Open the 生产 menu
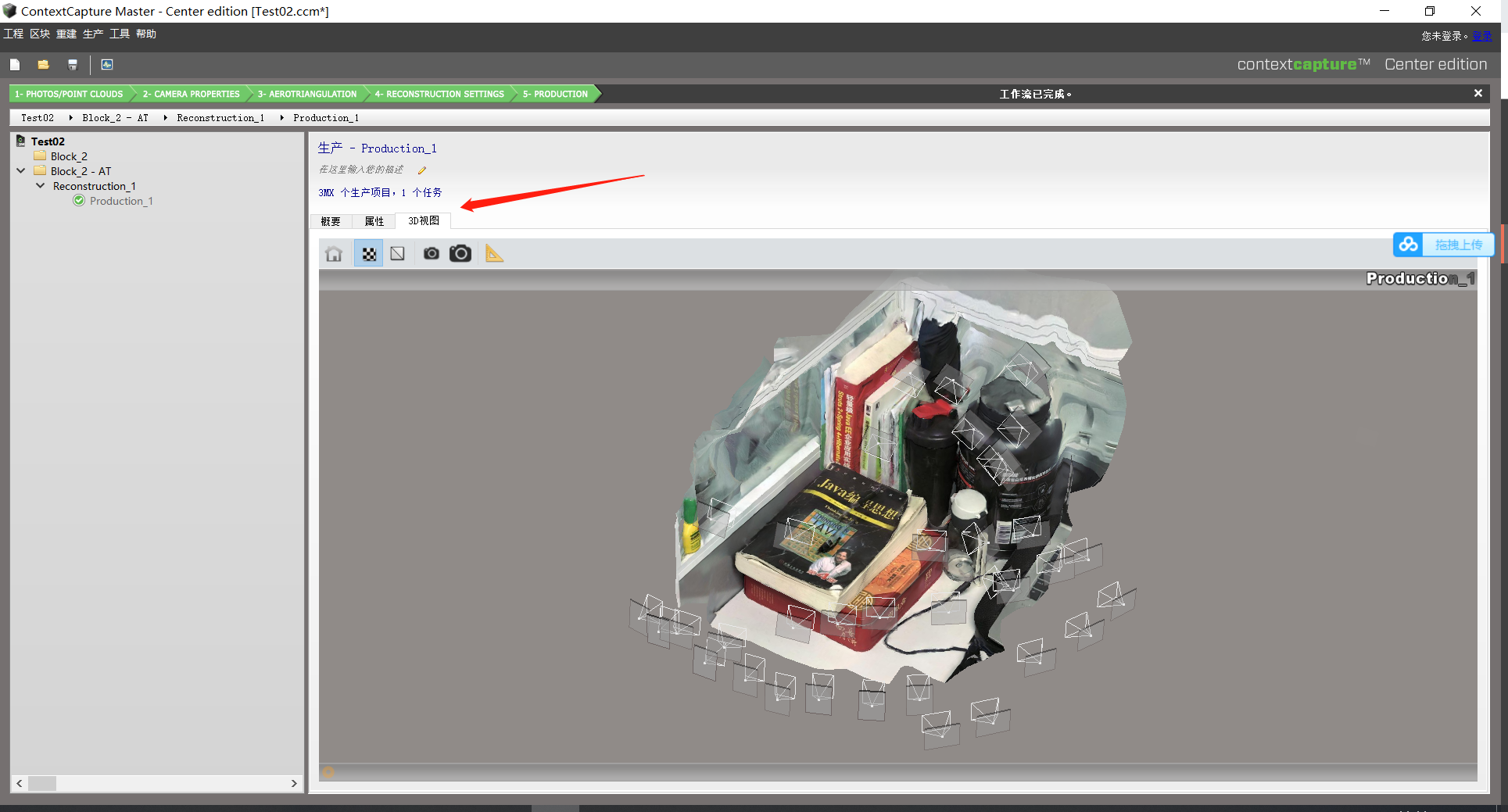Screen dimensions: 1508x812 point(93,34)
